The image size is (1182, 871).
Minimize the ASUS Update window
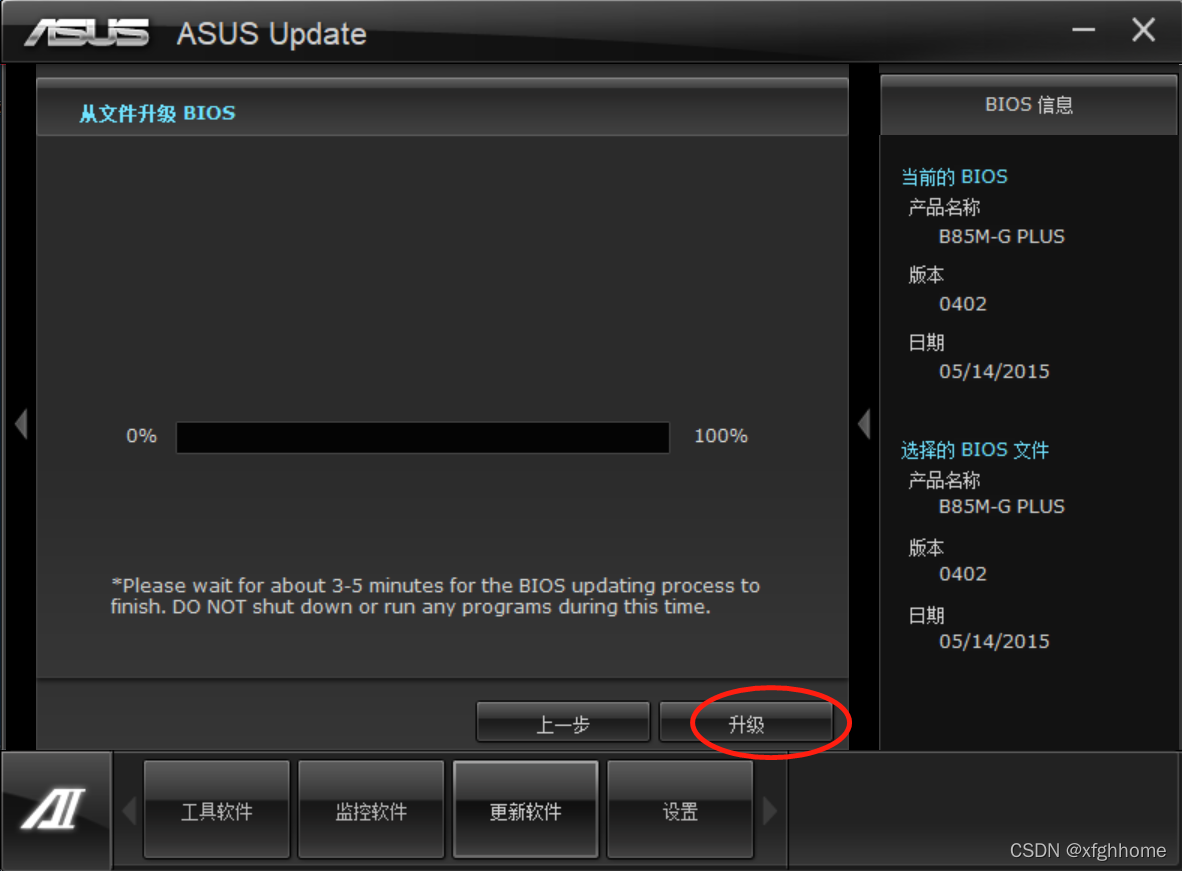point(1083,30)
